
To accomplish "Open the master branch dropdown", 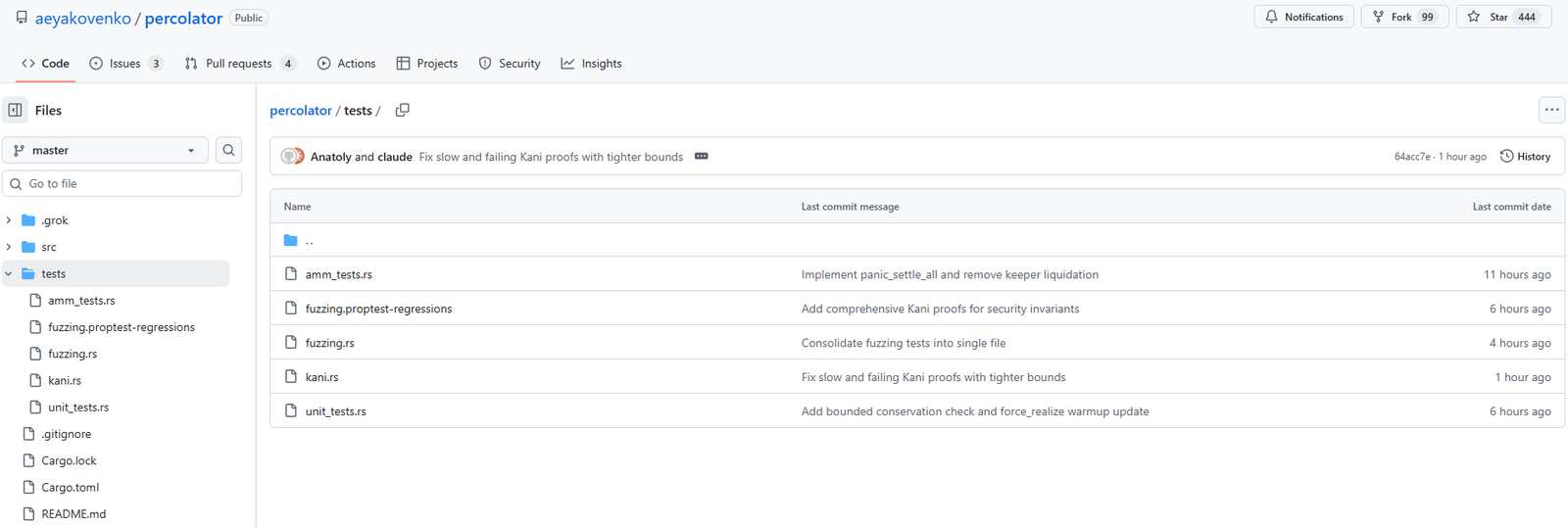I will tap(105, 150).
